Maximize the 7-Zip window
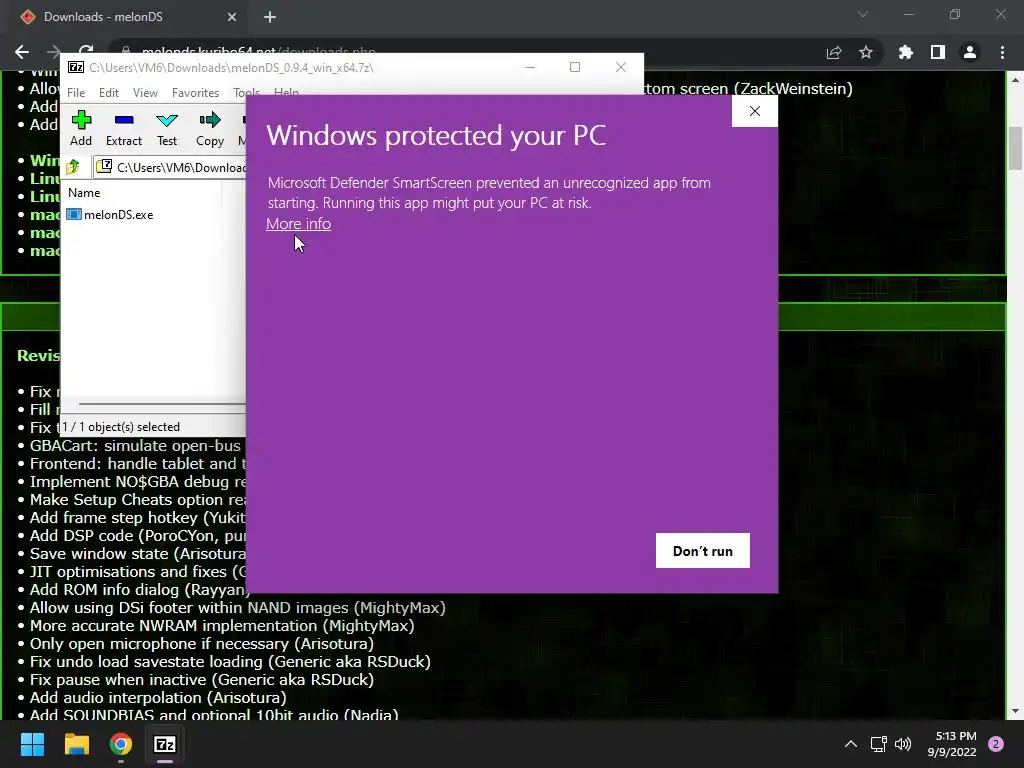 coord(575,67)
